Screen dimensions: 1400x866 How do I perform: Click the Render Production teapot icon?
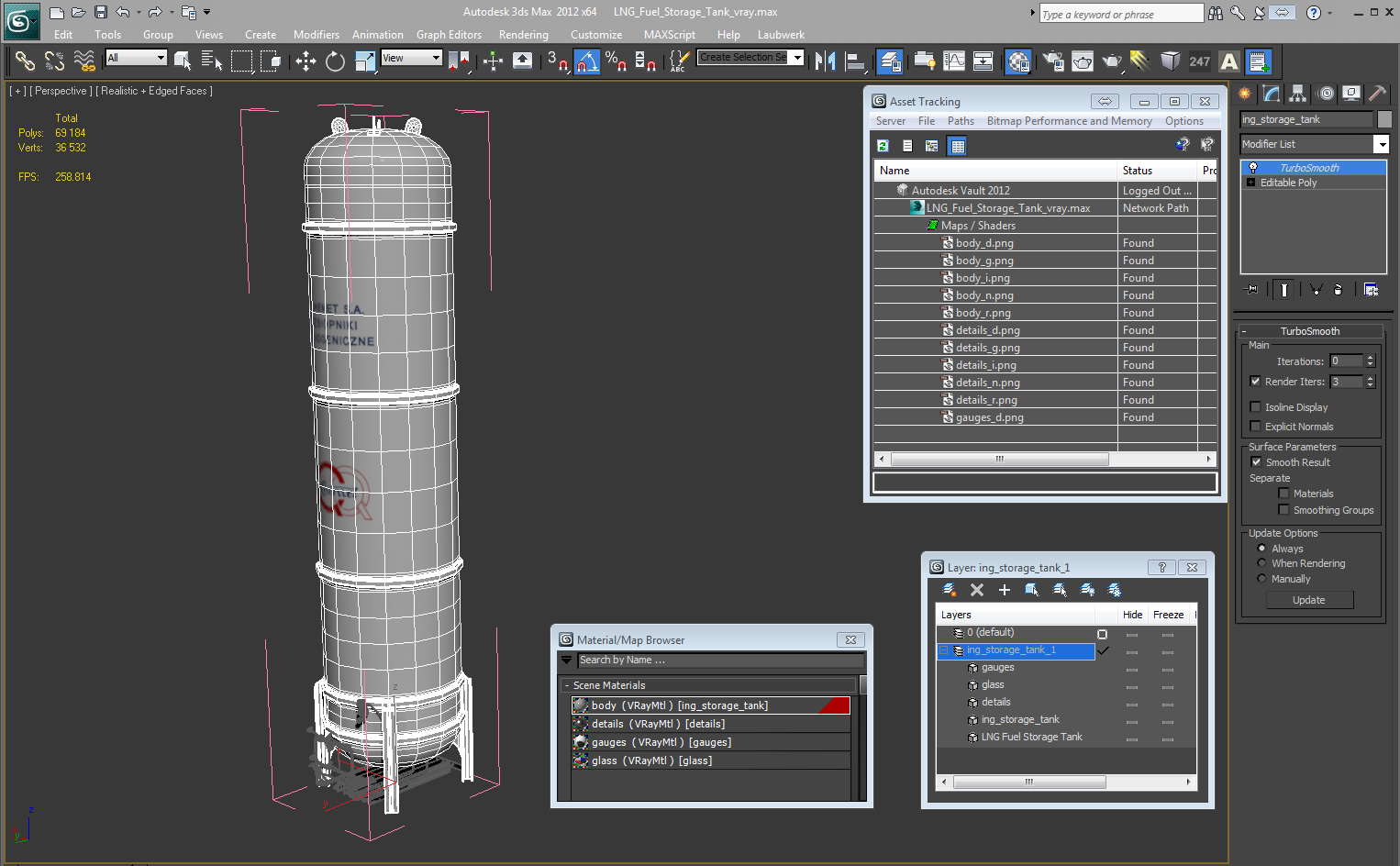click(x=1112, y=61)
